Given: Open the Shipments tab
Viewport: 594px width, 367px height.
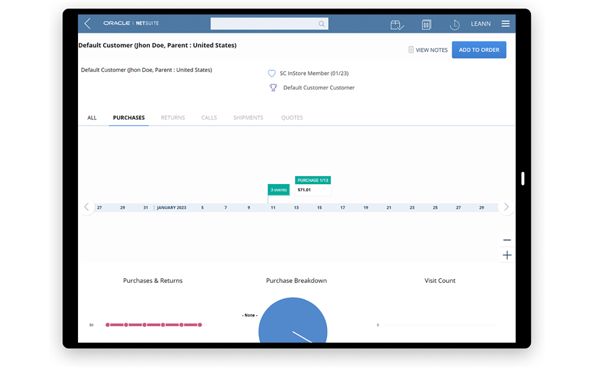Looking at the screenshot, I should coord(248,118).
